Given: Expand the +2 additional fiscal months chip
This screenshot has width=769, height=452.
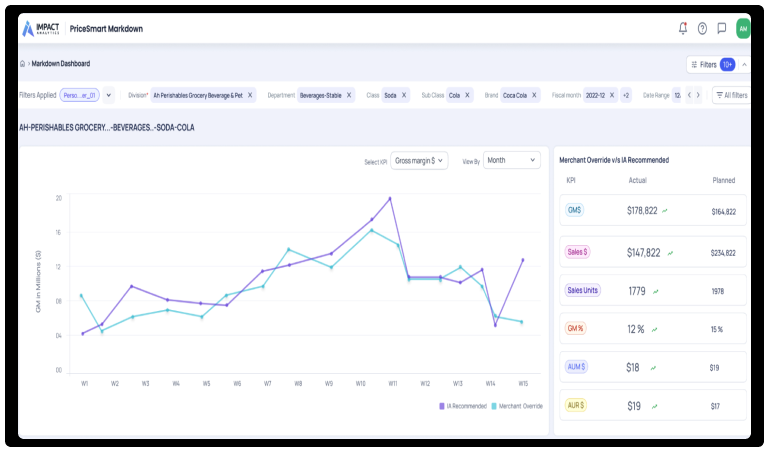Looking at the screenshot, I should tap(626, 95).
